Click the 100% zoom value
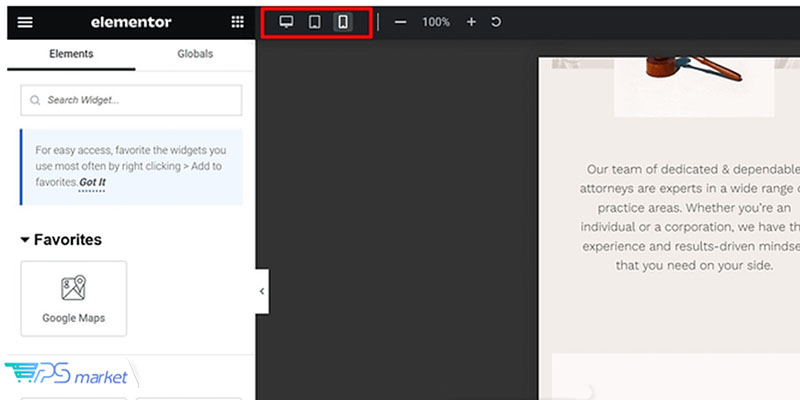Viewport: 800px width, 400px height. 436,22
